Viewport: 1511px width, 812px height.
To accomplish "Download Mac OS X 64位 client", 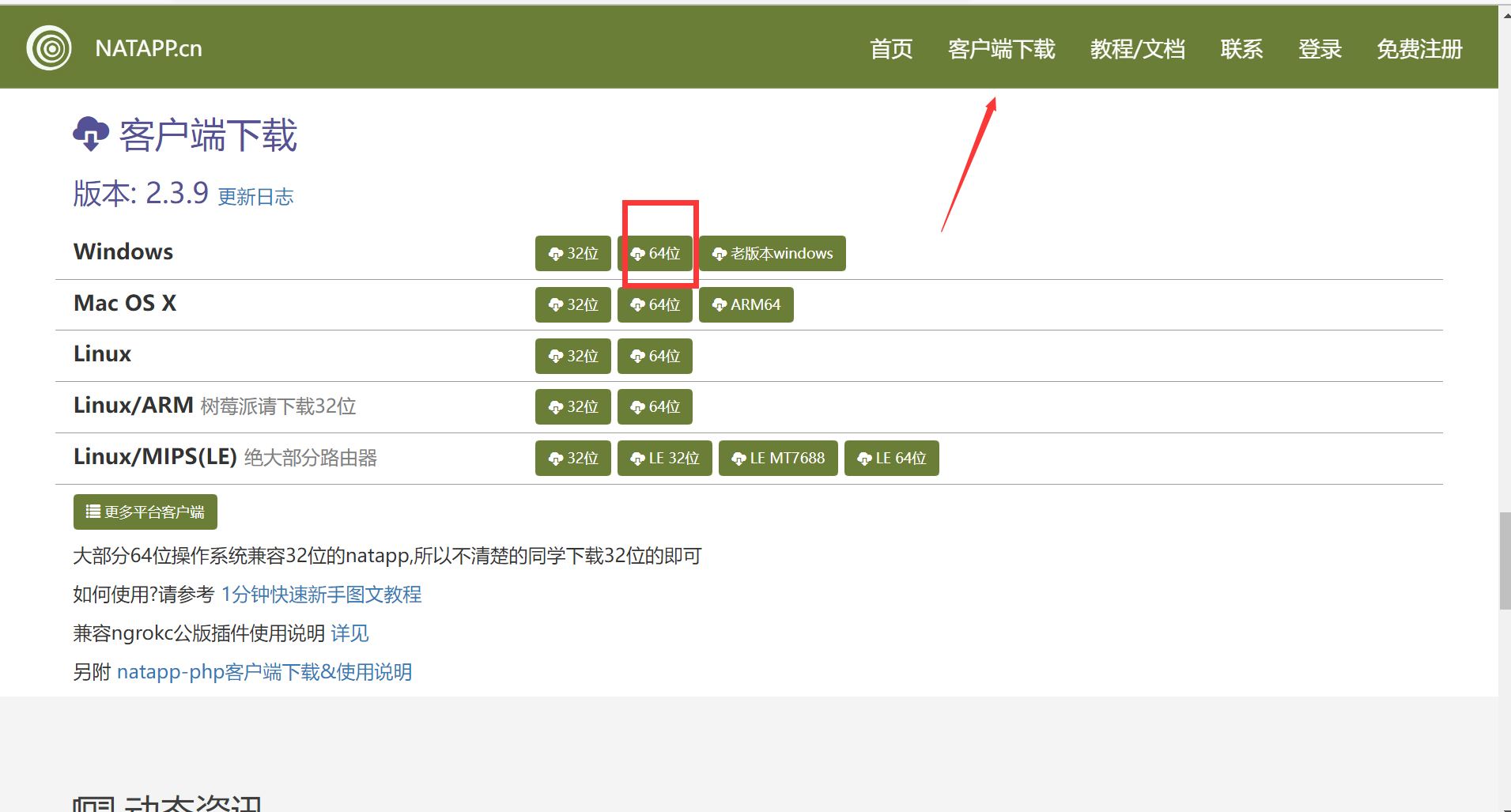I will [655, 304].
